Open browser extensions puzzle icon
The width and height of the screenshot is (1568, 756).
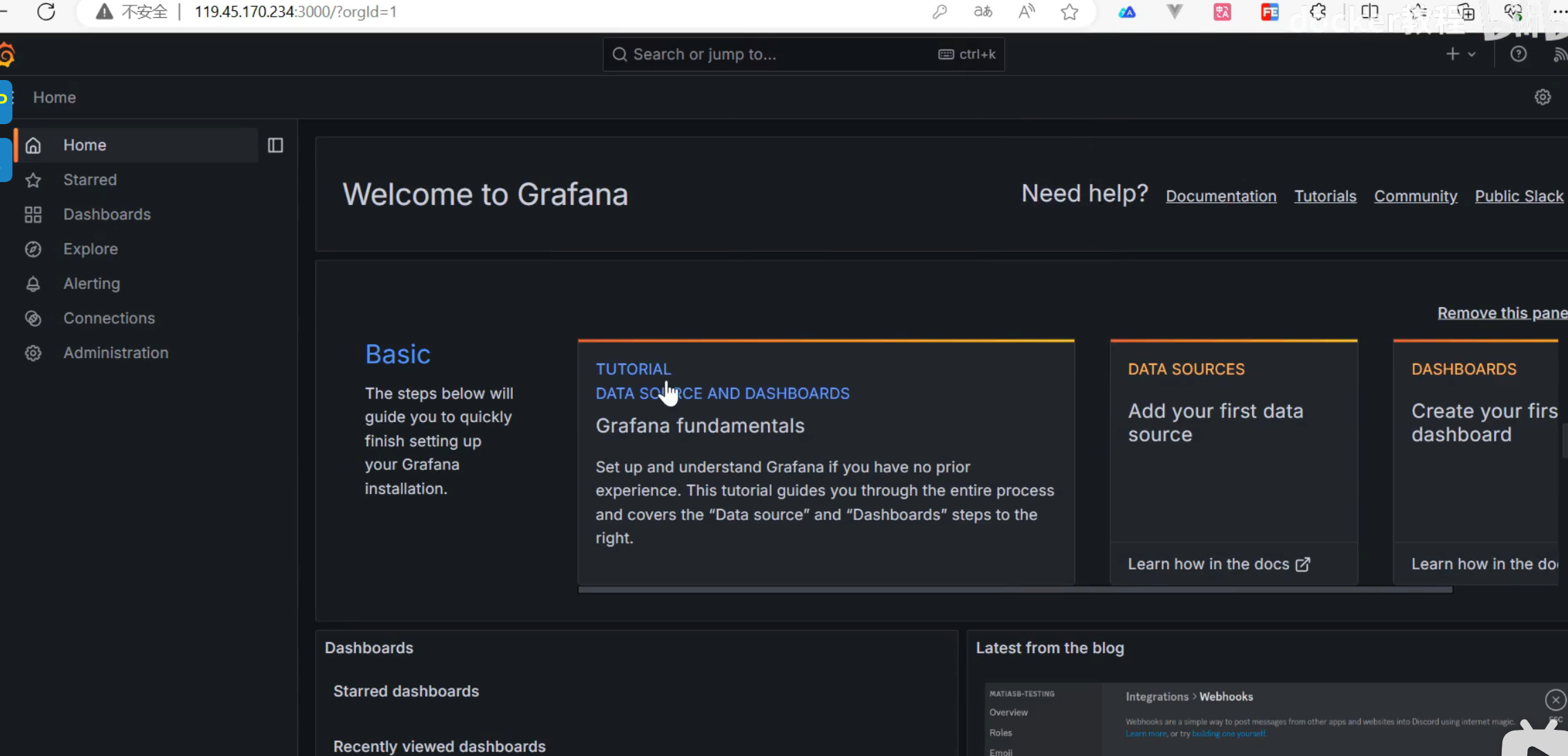coord(1317,12)
